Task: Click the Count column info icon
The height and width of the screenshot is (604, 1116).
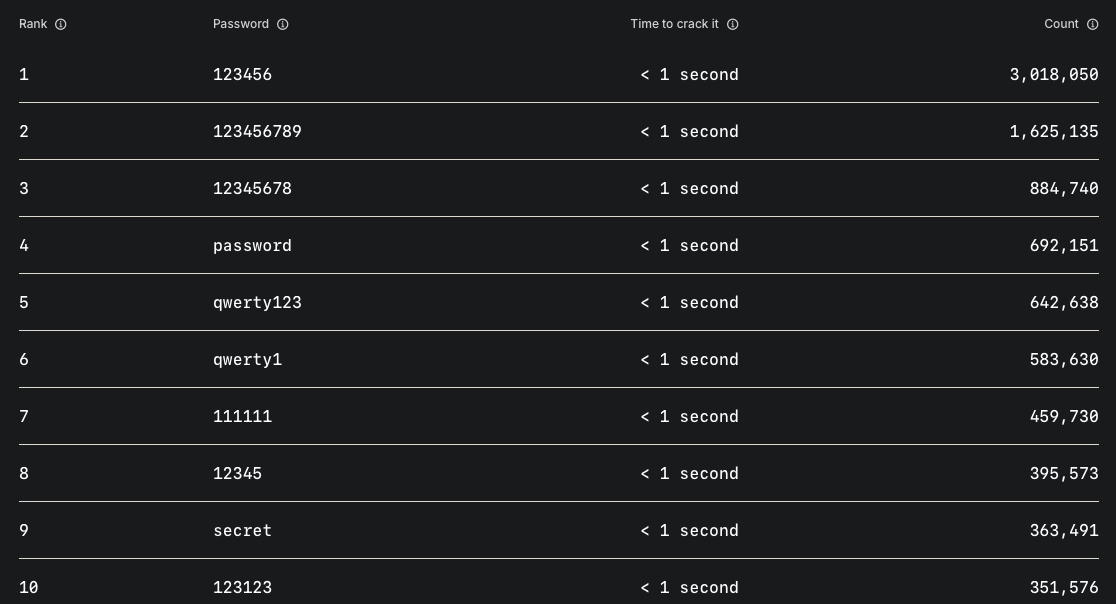Action: point(1092,24)
